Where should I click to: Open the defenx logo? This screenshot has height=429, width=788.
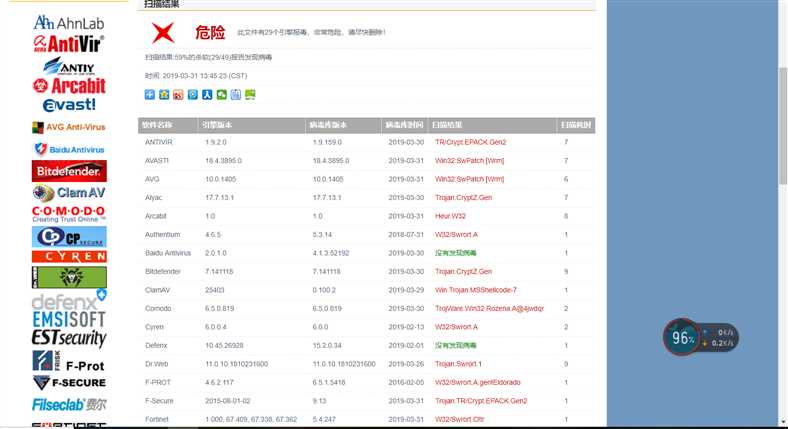point(69,300)
